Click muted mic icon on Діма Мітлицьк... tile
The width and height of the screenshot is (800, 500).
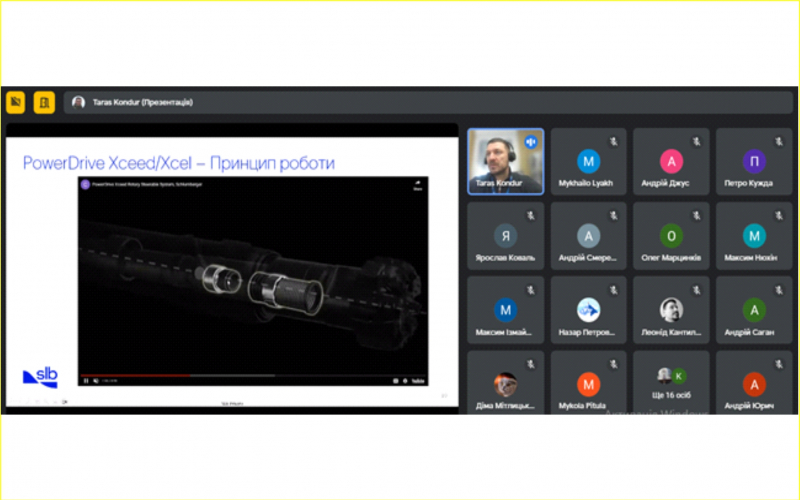click(x=531, y=364)
